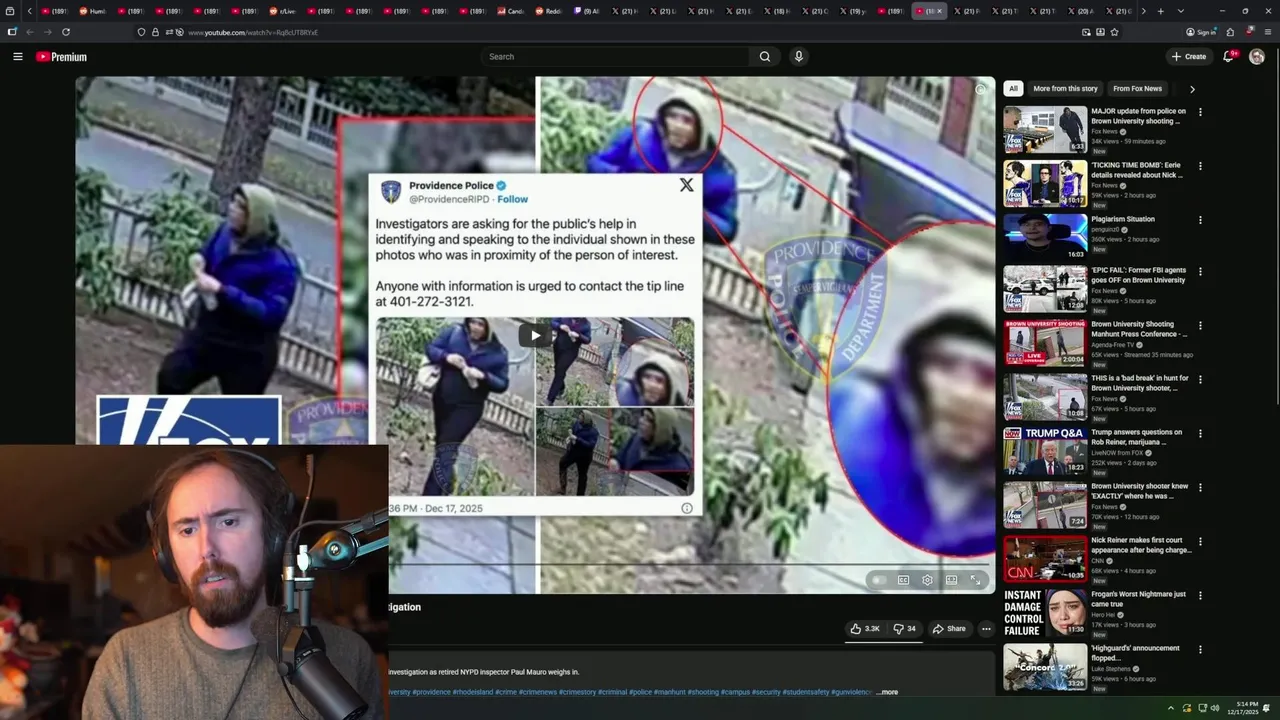Image resolution: width=1280 pixels, height=720 pixels.
Task: Select More from this story chip
Action: (1065, 89)
